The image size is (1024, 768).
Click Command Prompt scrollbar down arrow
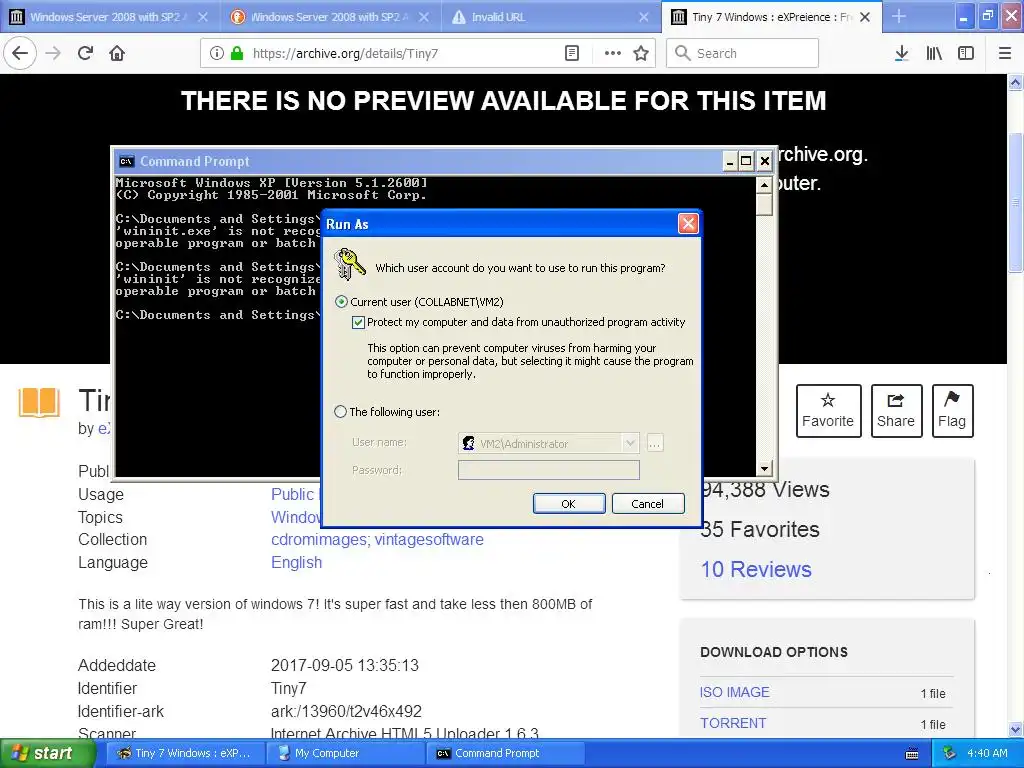(764, 468)
